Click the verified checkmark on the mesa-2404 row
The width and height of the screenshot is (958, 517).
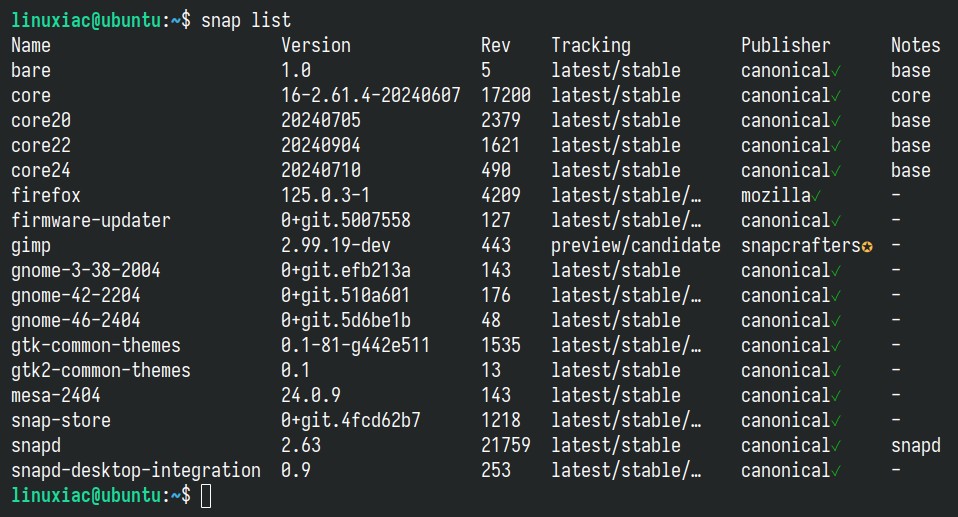pos(836,397)
